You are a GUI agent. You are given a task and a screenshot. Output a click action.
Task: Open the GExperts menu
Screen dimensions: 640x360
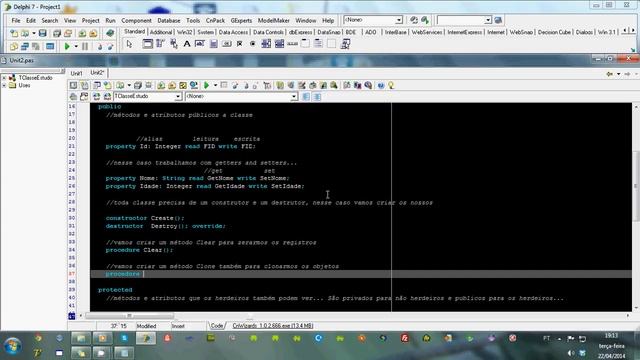(x=241, y=20)
